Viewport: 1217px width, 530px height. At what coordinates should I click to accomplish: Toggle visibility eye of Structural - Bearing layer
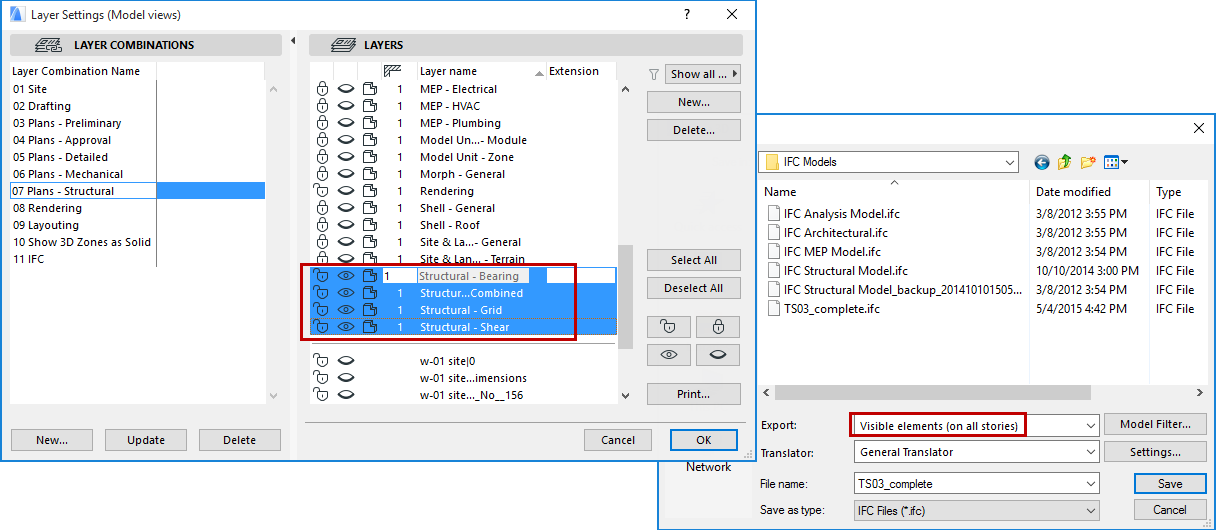[x=346, y=276]
